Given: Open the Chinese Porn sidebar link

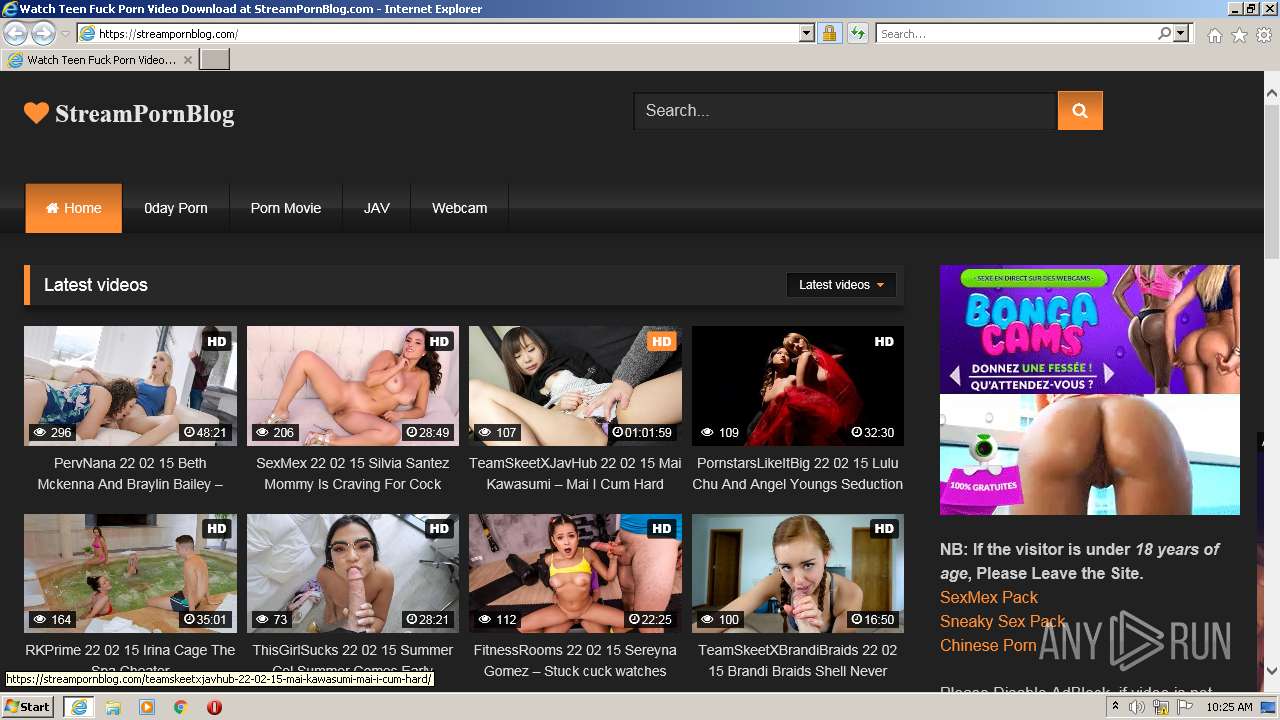Looking at the screenshot, I should (x=988, y=645).
